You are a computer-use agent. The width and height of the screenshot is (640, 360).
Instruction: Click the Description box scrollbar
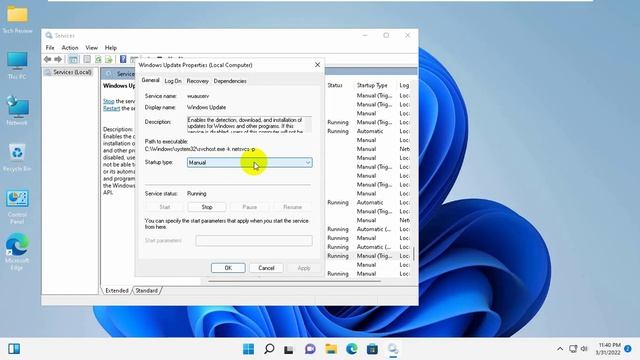point(309,125)
